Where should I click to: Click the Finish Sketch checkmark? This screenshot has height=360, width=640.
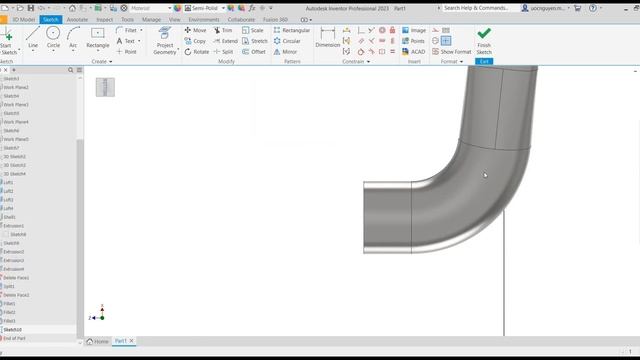click(484, 40)
